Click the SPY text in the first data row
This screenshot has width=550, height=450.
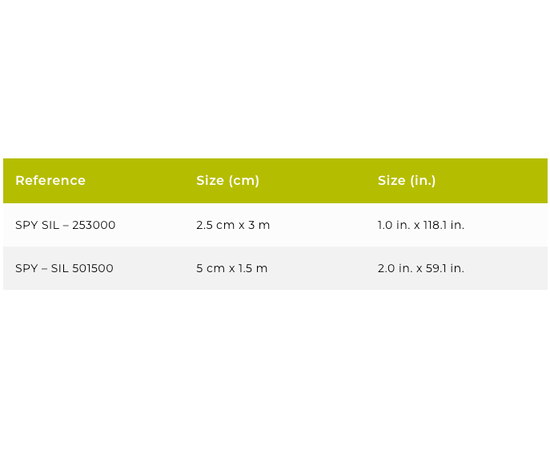point(27,225)
